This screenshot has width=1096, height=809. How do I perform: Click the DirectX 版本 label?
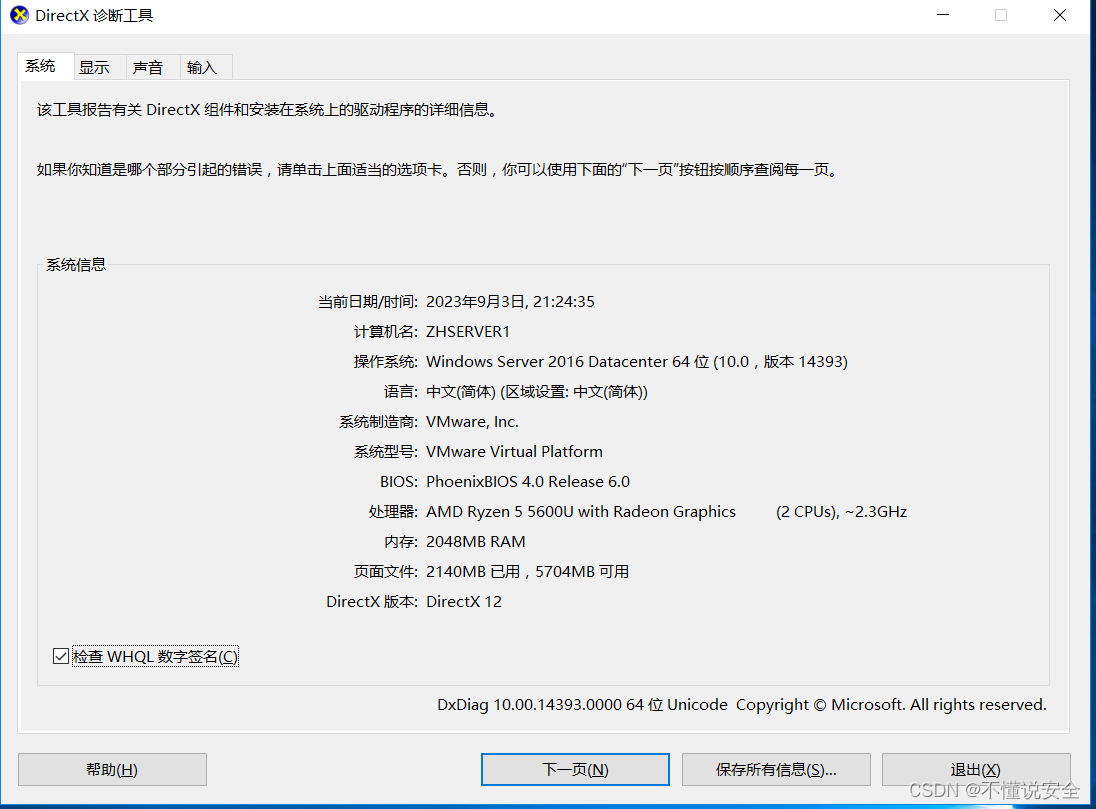click(372, 602)
